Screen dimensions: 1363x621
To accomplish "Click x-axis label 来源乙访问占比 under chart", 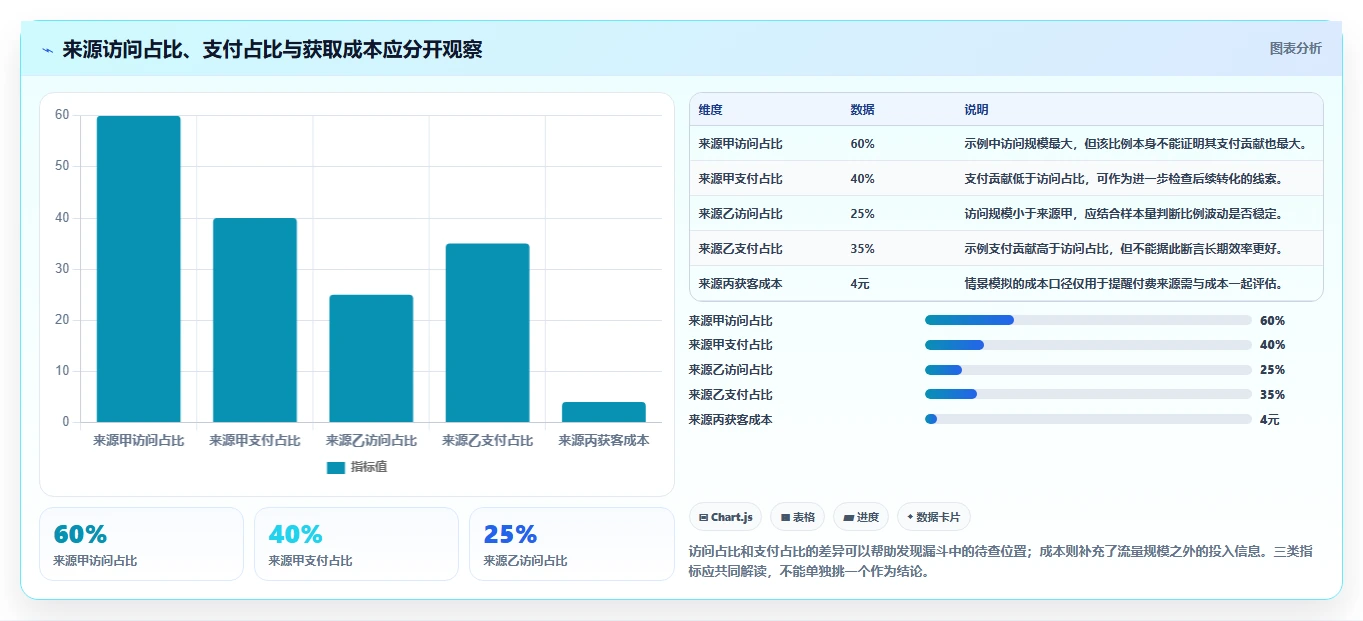I will coord(371,440).
